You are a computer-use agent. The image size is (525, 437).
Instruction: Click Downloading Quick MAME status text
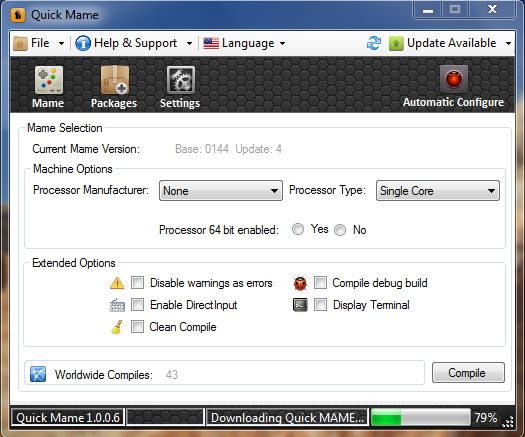click(287, 418)
